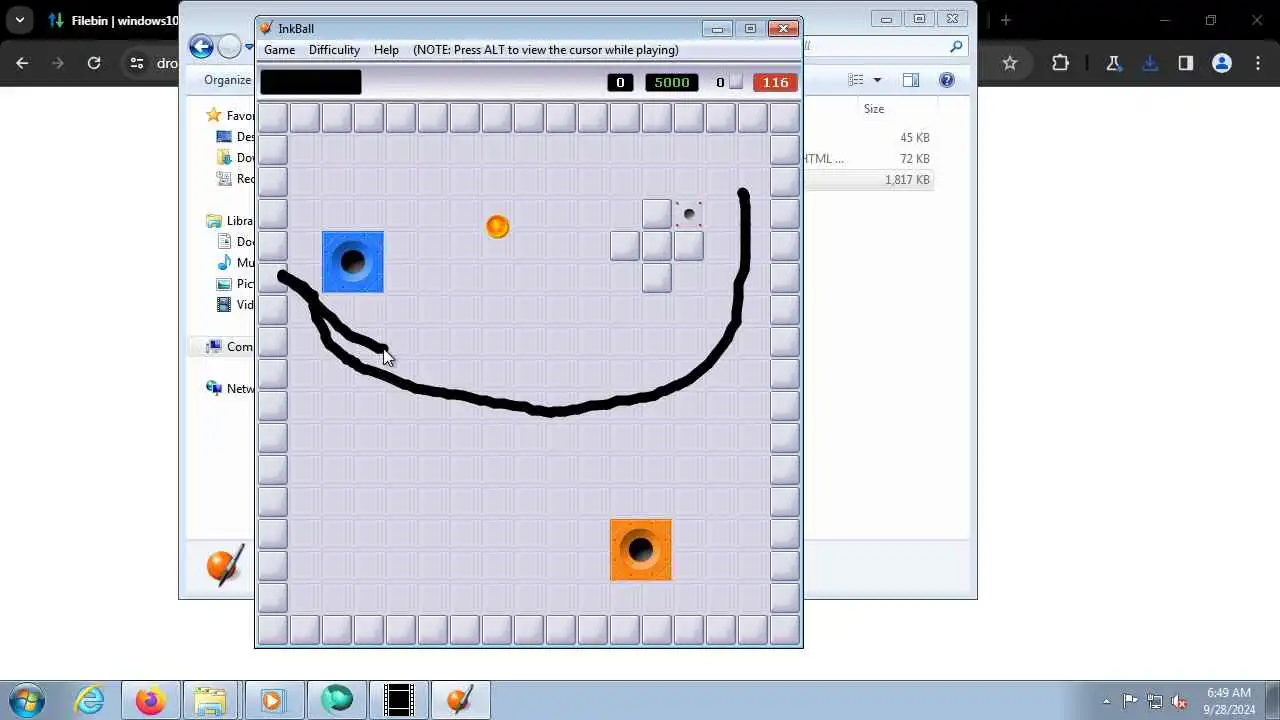1280x720 pixels.
Task: Click the orange hole tile
Action: click(641, 550)
